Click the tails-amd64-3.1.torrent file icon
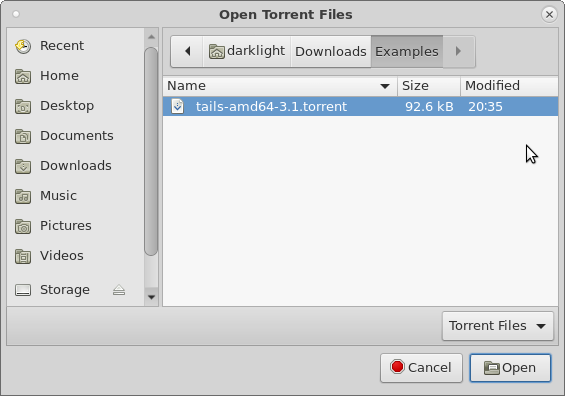The image size is (565, 396). point(177,106)
